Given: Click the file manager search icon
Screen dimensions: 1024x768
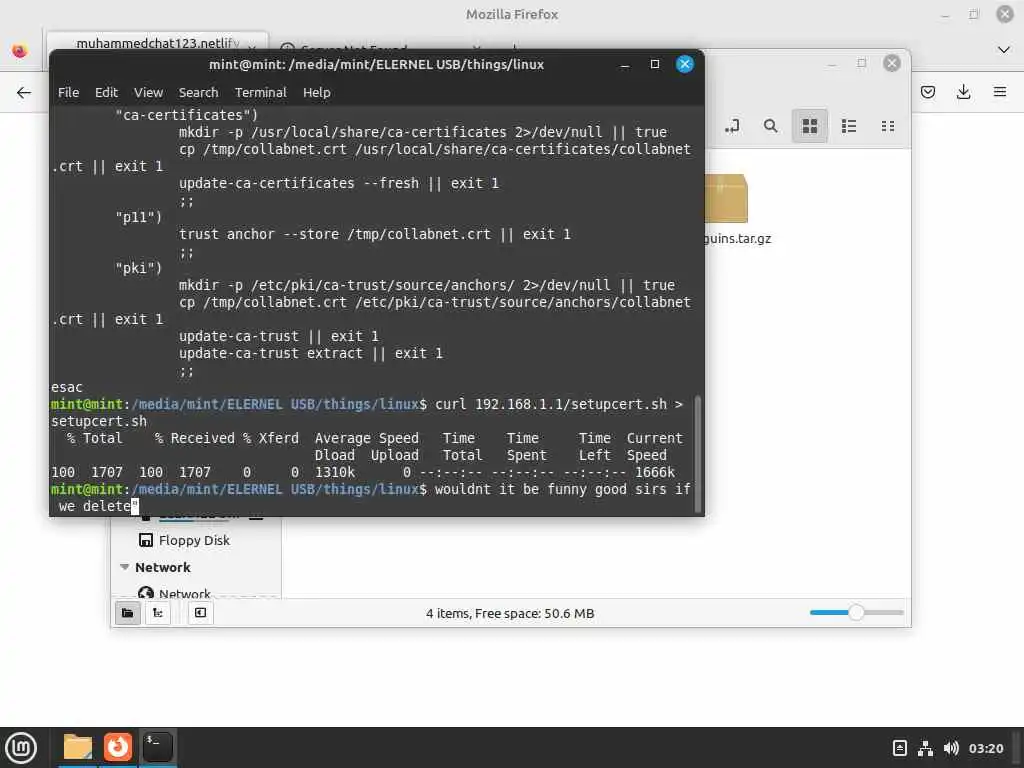Looking at the screenshot, I should 771,126.
